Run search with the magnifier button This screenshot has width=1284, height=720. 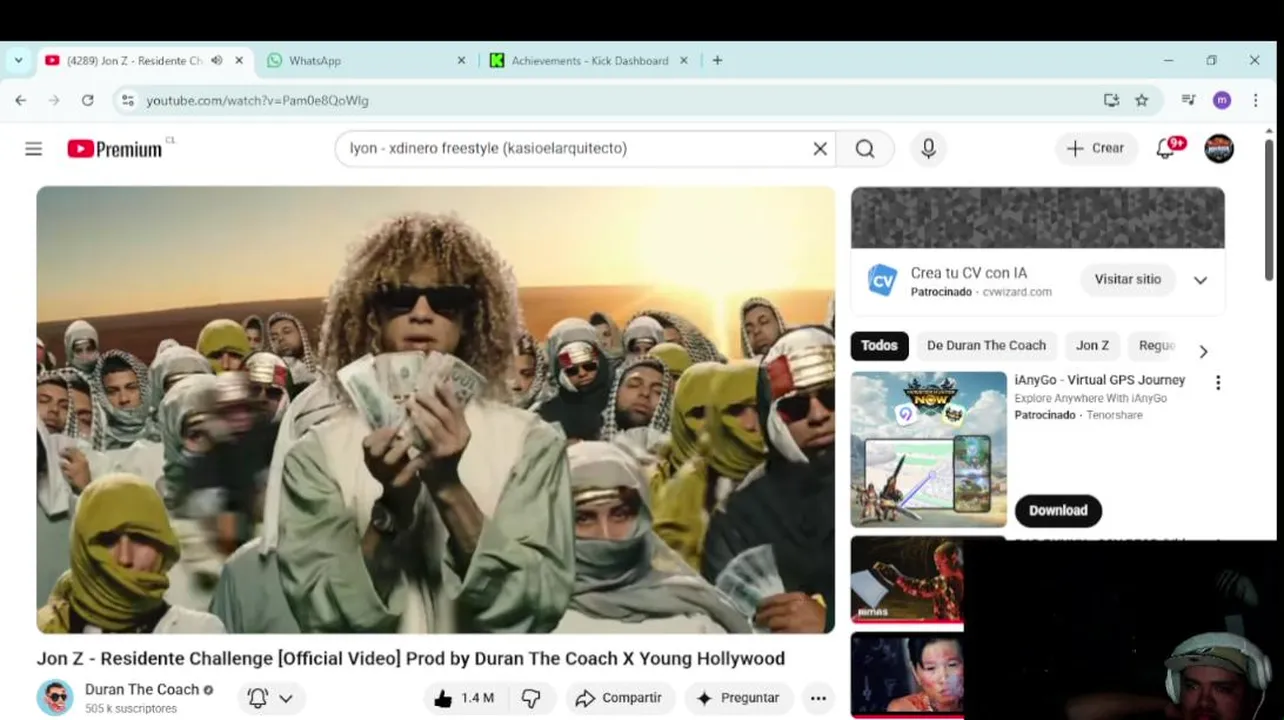pos(865,149)
